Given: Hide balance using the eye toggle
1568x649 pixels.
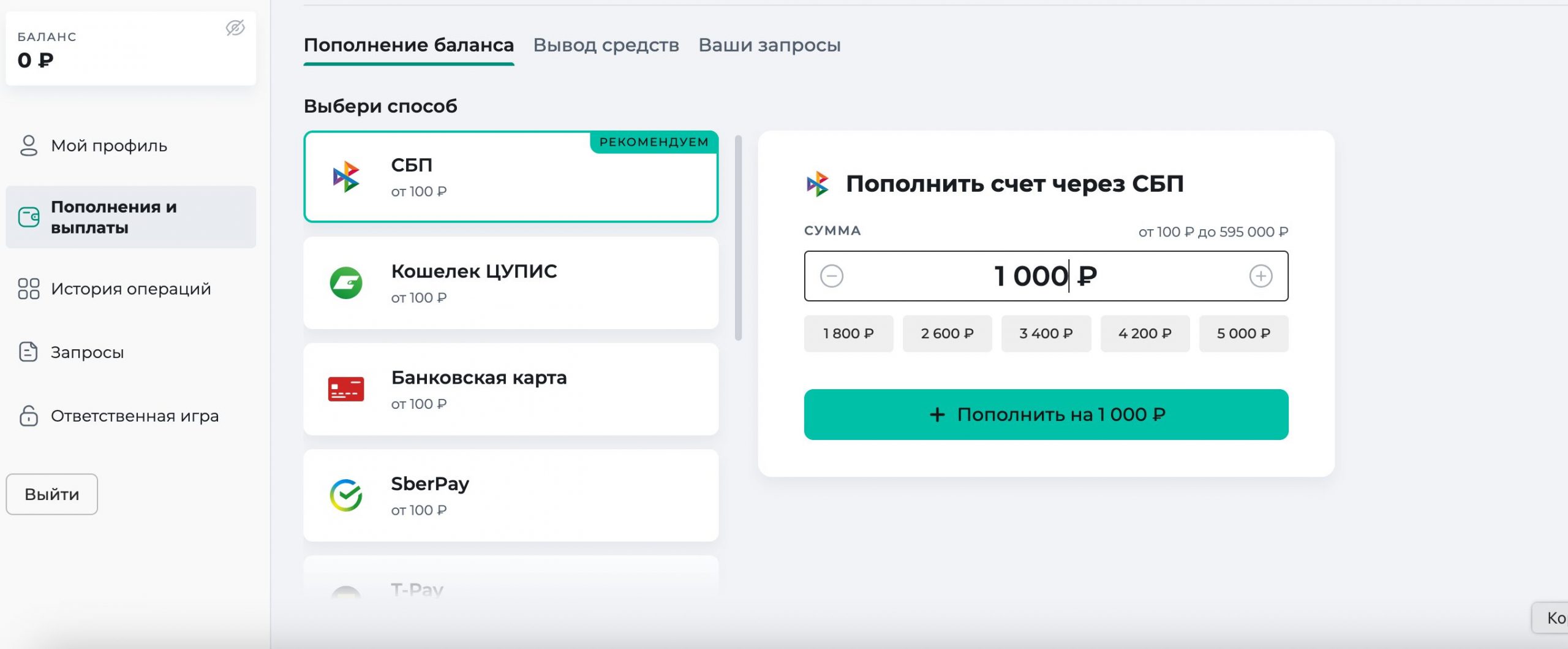Looking at the screenshot, I should [x=235, y=28].
